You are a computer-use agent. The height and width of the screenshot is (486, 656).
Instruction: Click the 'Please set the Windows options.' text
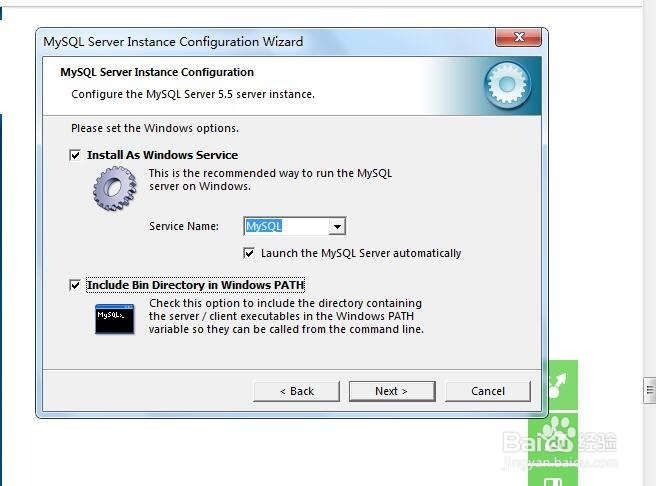point(155,128)
